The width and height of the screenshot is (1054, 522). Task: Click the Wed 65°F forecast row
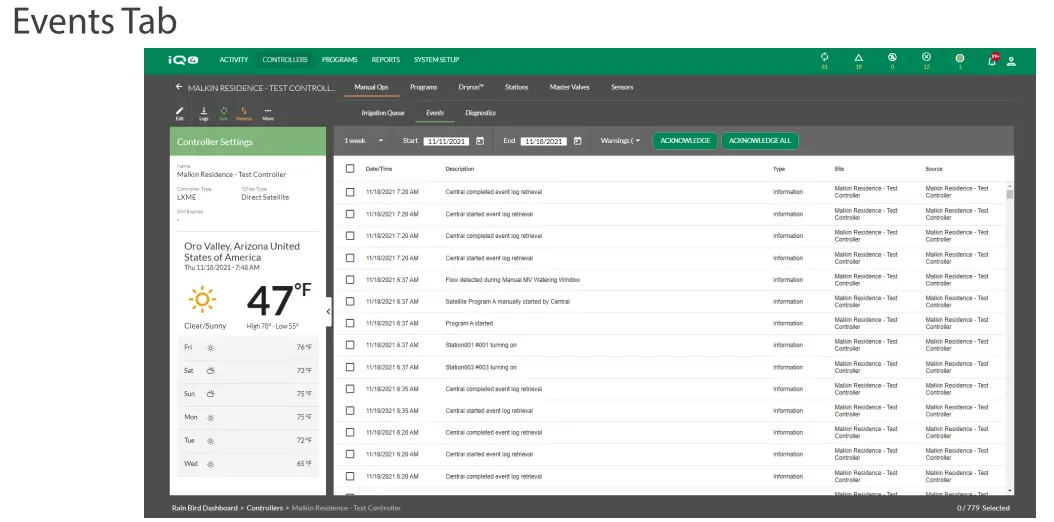[x=248, y=464]
